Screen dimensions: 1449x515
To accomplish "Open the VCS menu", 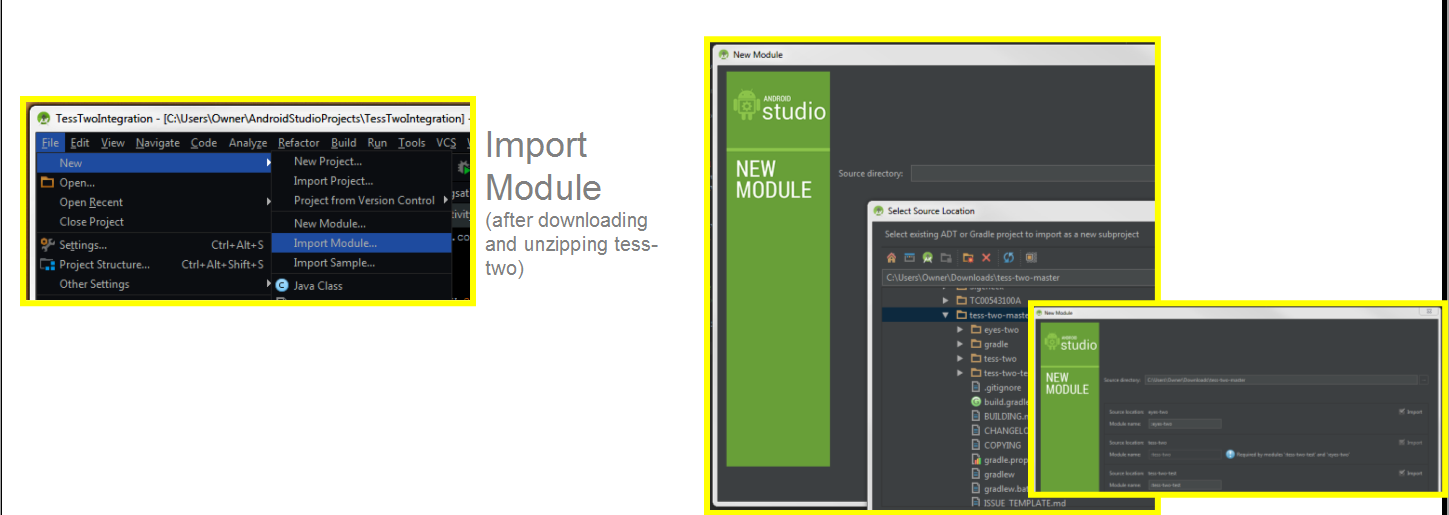I will (x=446, y=143).
